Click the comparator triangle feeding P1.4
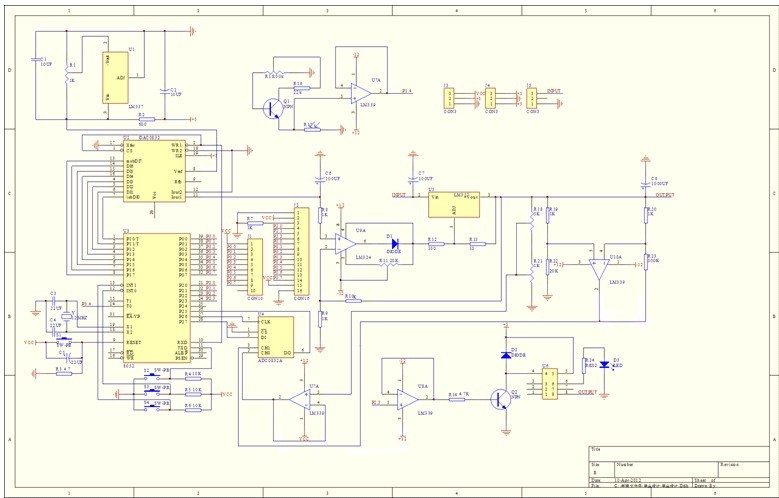 coord(361,93)
